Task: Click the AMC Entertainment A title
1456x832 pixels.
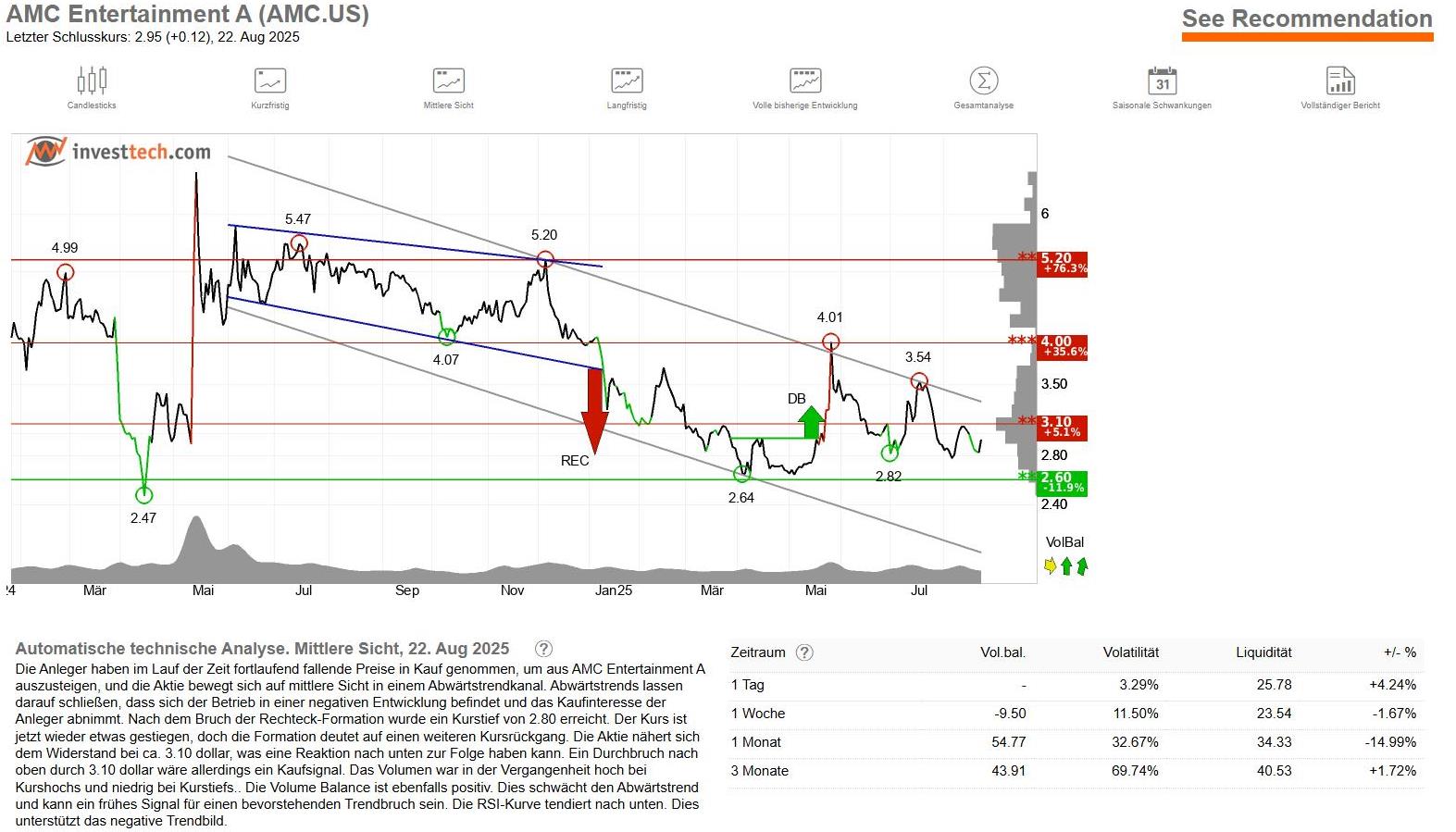Action: pyautogui.click(x=188, y=15)
